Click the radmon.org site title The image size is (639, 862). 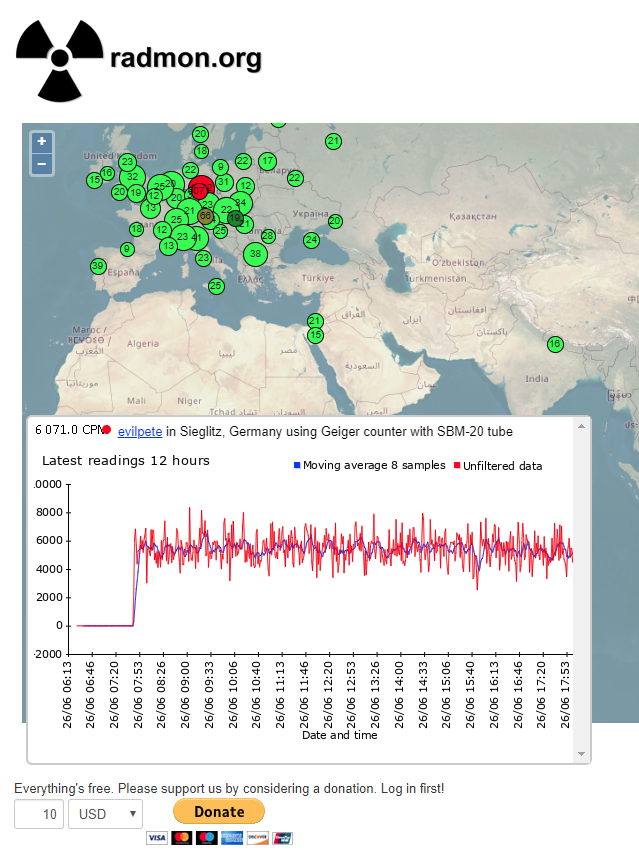click(186, 58)
